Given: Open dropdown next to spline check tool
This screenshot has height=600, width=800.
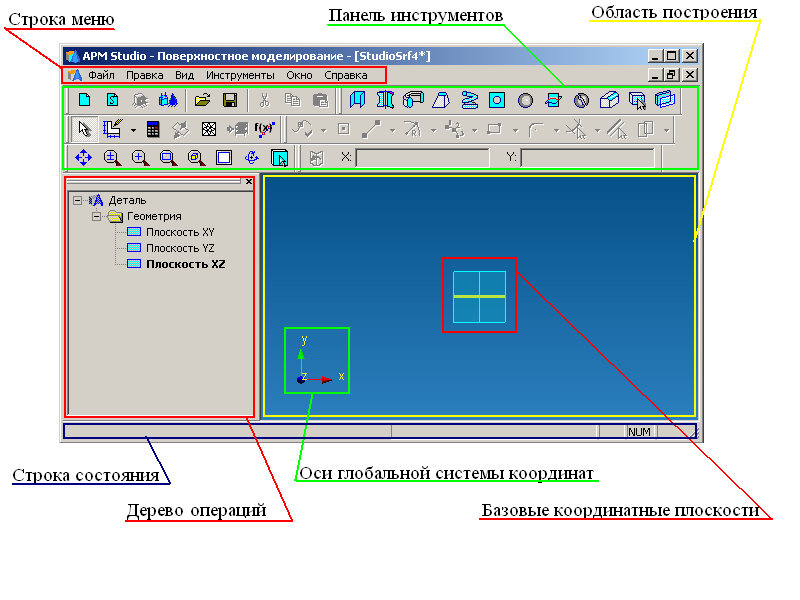Looking at the screenshot, I should [323, 131].
